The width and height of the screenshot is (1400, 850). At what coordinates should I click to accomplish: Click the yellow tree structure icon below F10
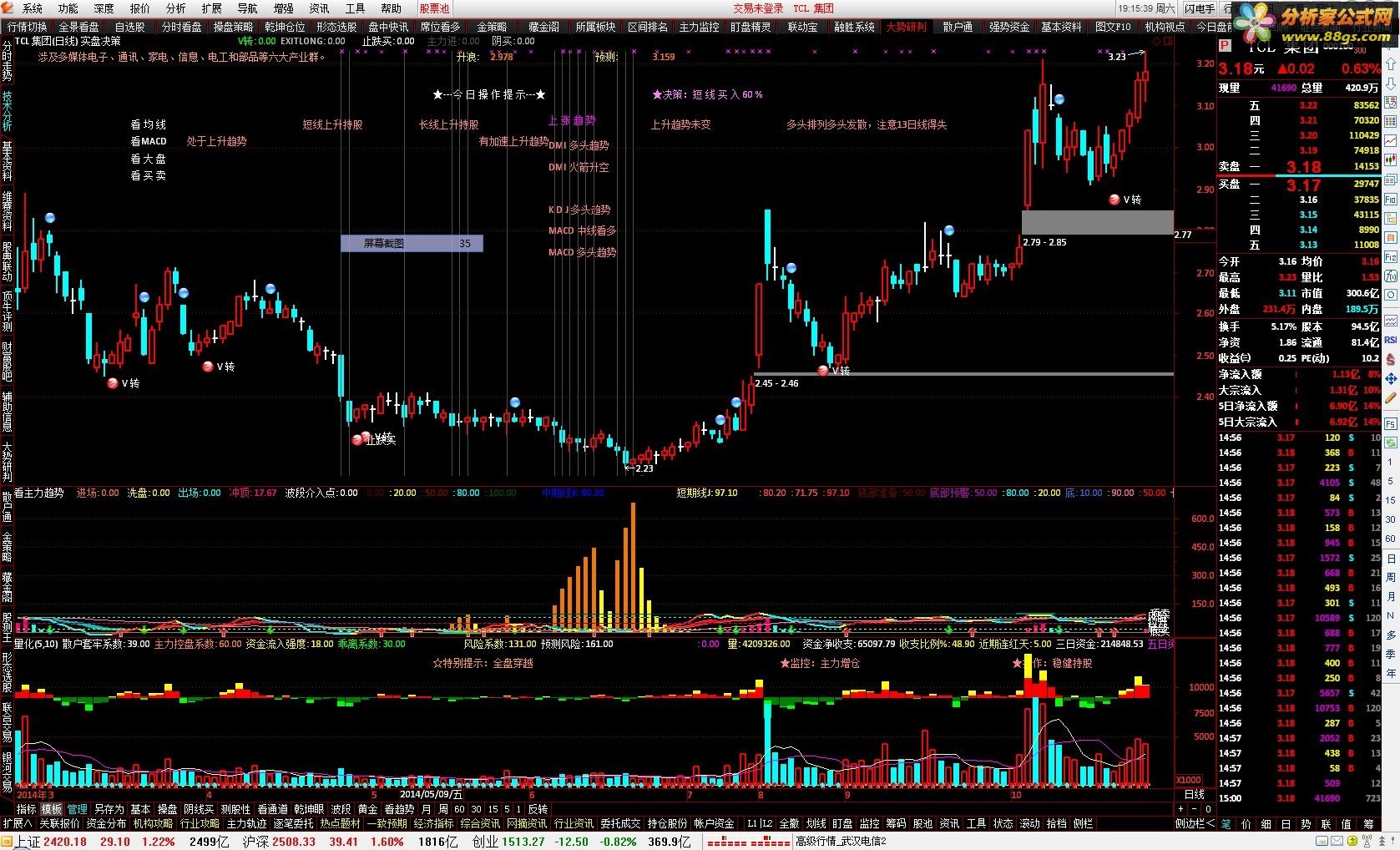pyautogui.click(x=1391, y=218)
